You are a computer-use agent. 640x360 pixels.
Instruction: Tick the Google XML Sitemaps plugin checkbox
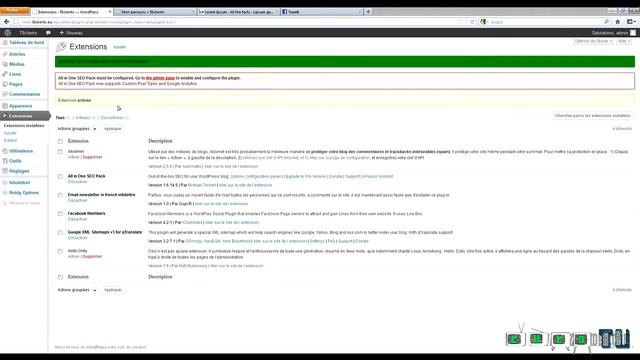coord(60,233)
